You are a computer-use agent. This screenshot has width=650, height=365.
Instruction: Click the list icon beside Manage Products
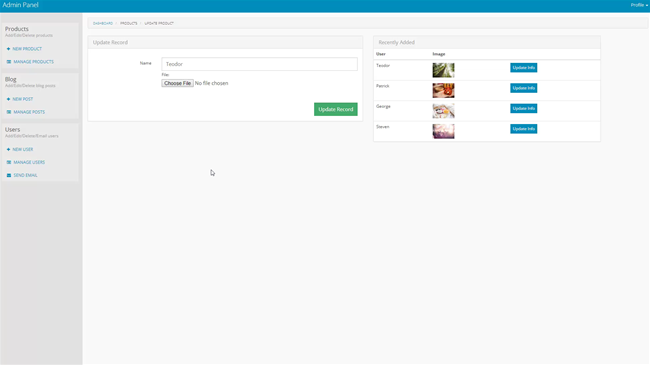pyautogui.click(x=9, y=62)
